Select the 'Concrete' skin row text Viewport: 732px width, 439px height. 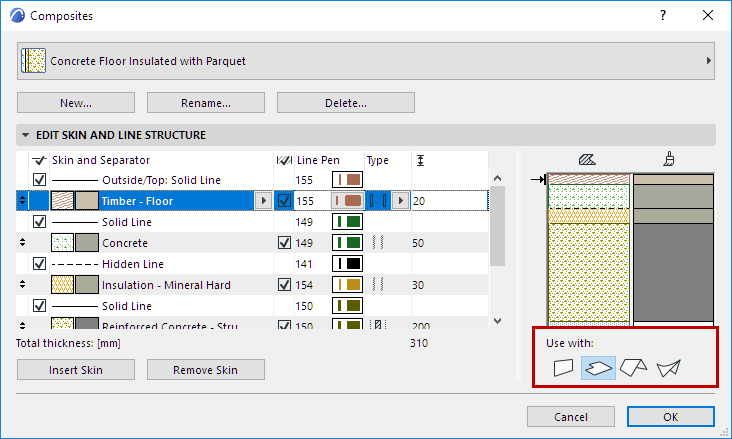click(x=125, y=243)
